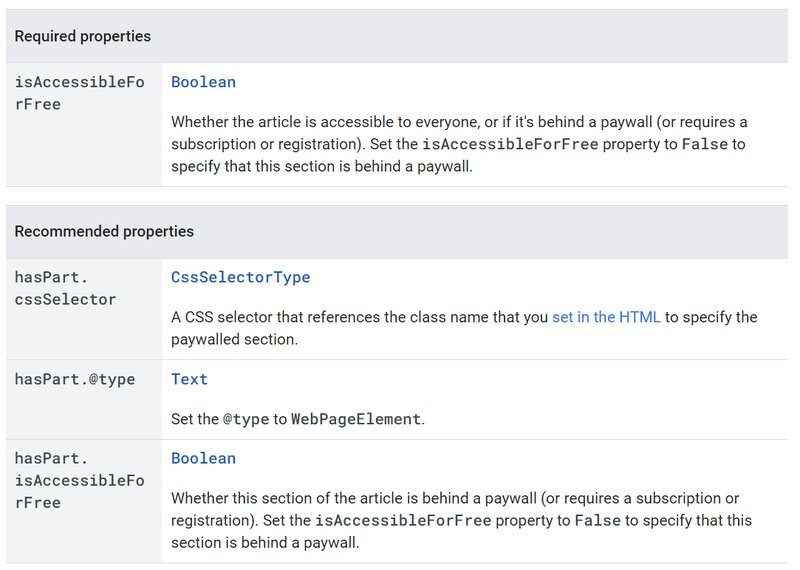Open the CssSelectorType type link

click(x=240, y=277)
